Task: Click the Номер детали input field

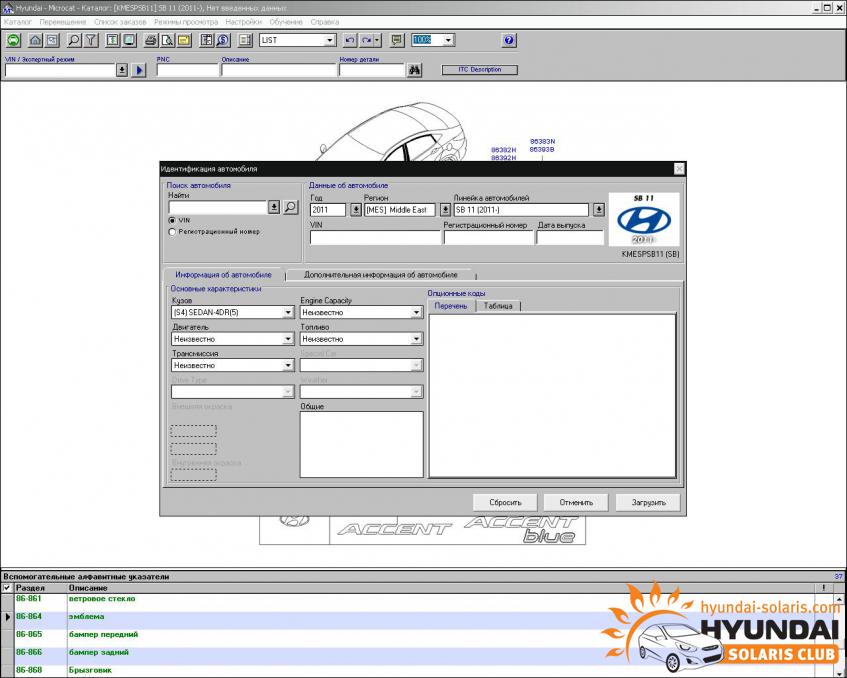Action: [372, 70]
